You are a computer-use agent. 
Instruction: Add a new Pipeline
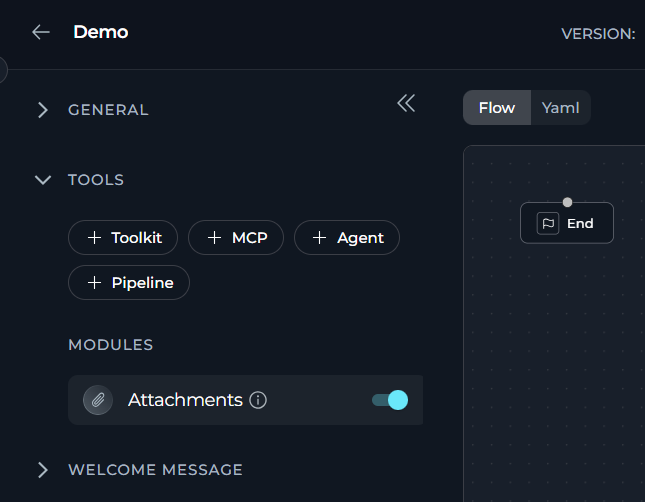129,283
